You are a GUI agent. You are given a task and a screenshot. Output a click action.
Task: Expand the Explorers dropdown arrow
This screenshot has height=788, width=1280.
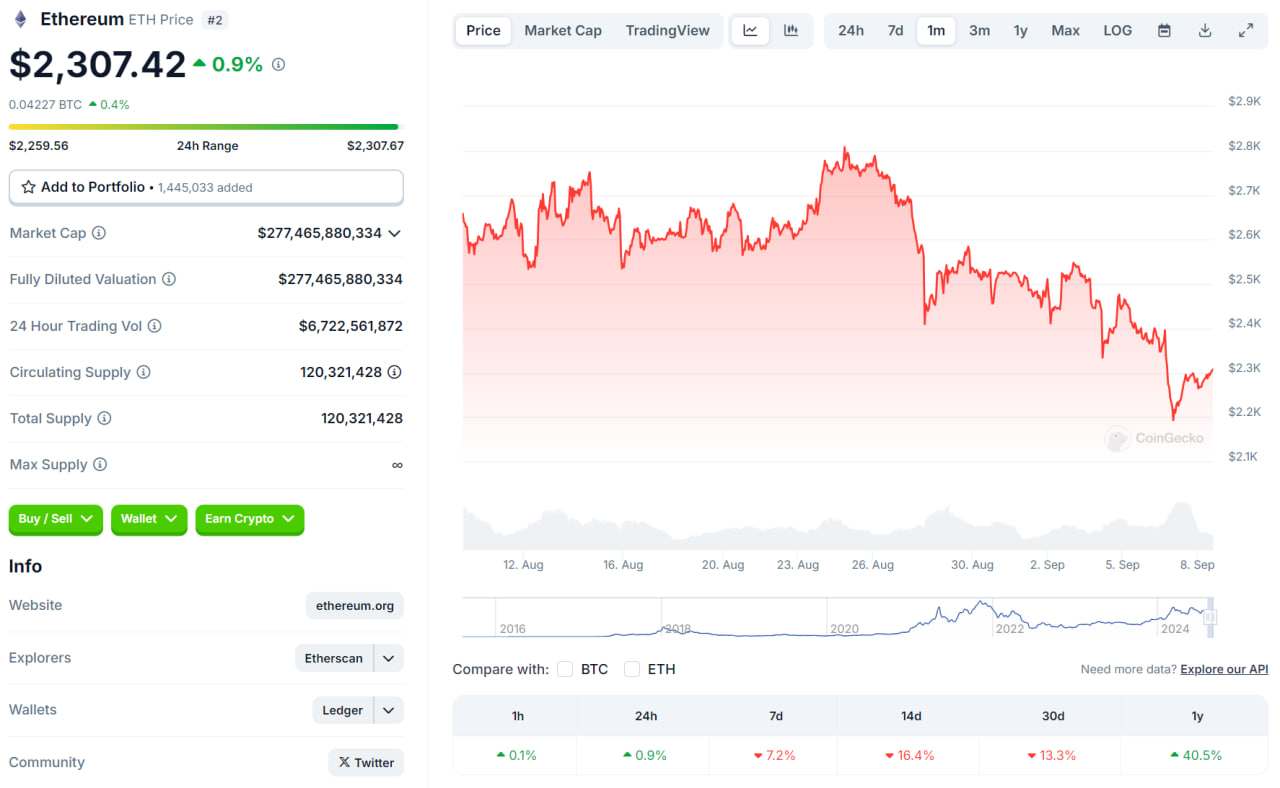(389, 658)
